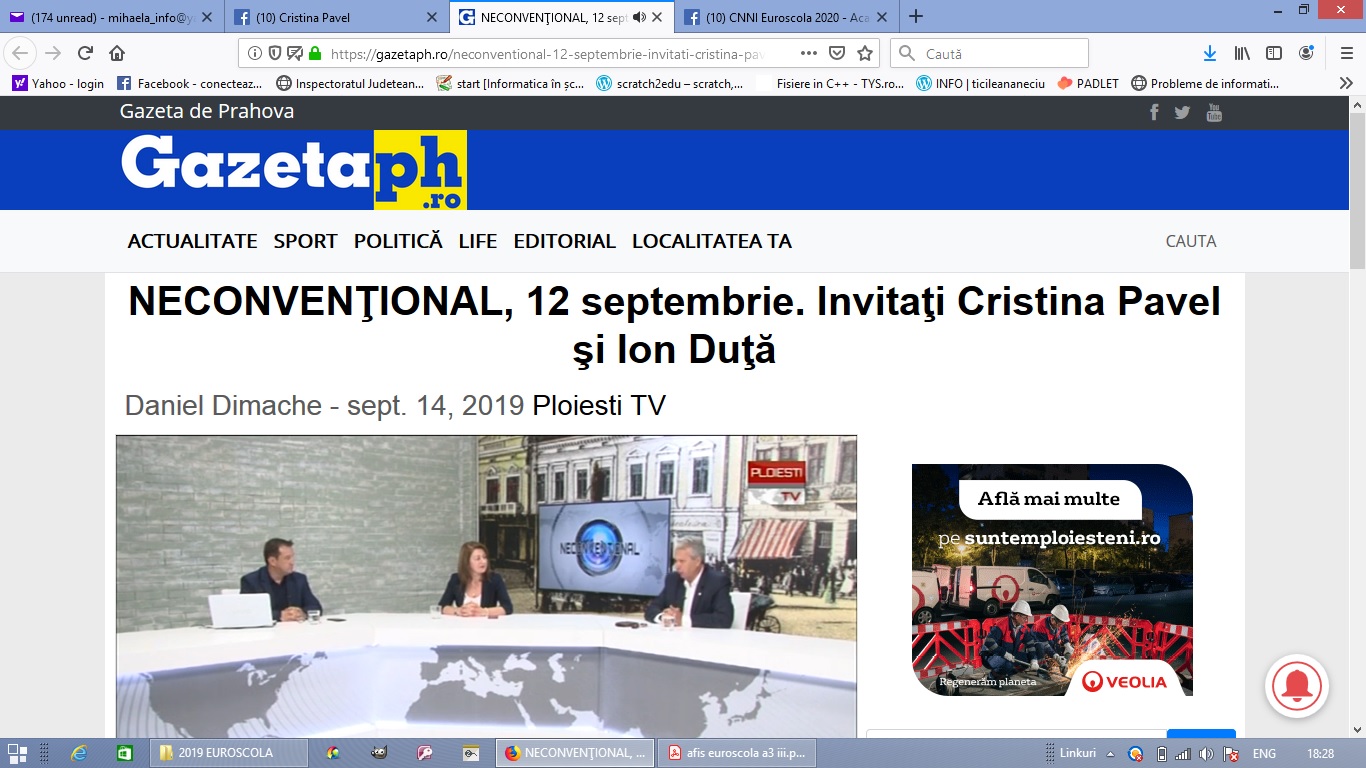Click the Veolia advertisement banner

point(1052,580)
